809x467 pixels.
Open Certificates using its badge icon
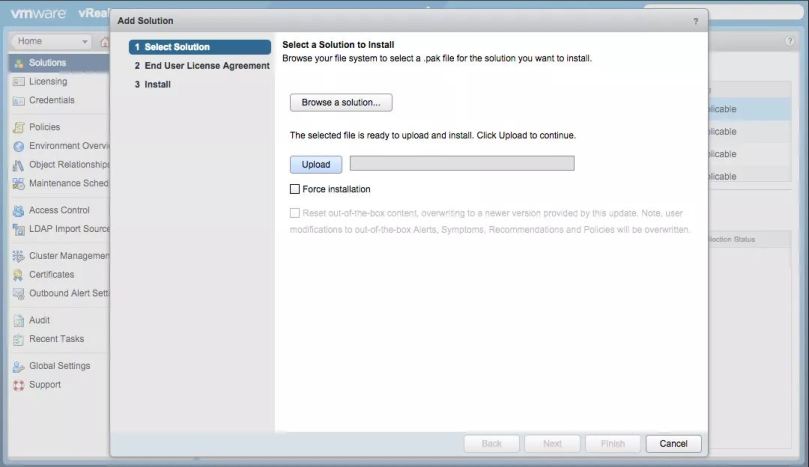[x=18, y=275]
